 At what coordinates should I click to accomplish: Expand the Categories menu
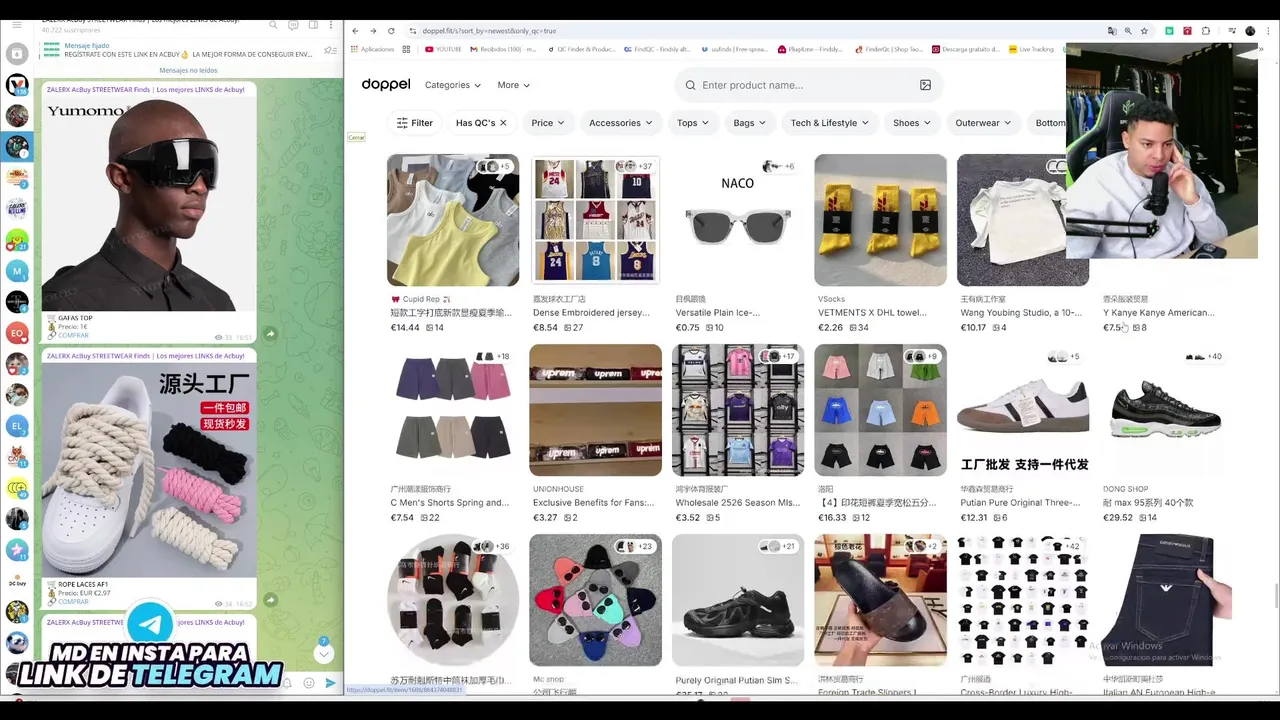click(x=453, y=85)
